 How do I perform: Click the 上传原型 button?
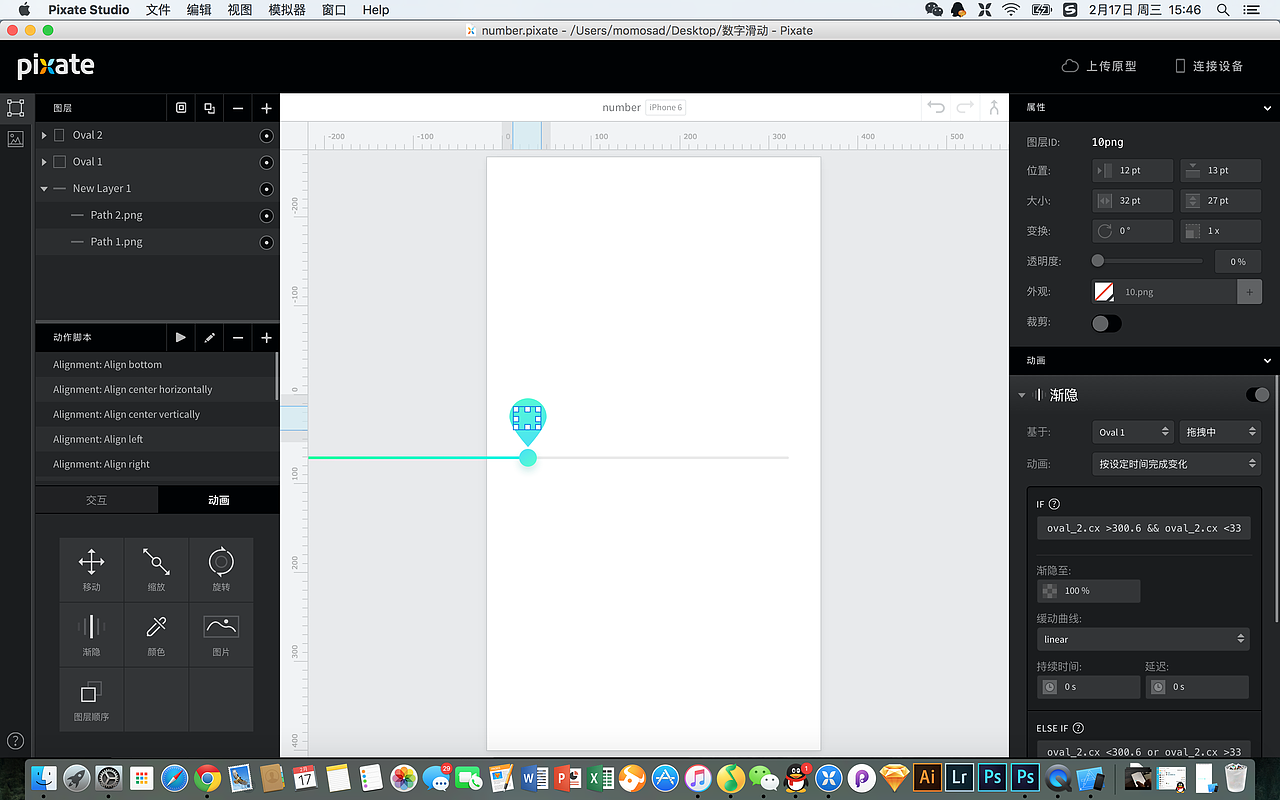(1102, 65)
